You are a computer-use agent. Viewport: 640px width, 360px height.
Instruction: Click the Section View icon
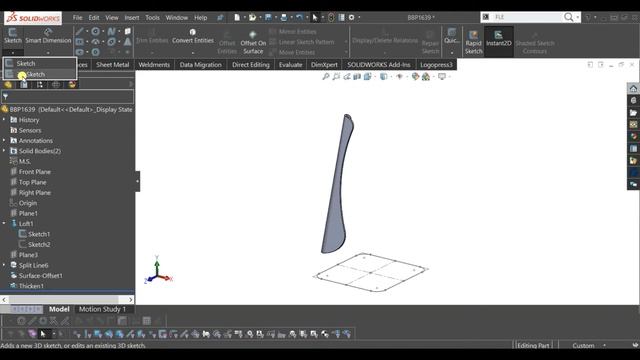tap(357, 76)
